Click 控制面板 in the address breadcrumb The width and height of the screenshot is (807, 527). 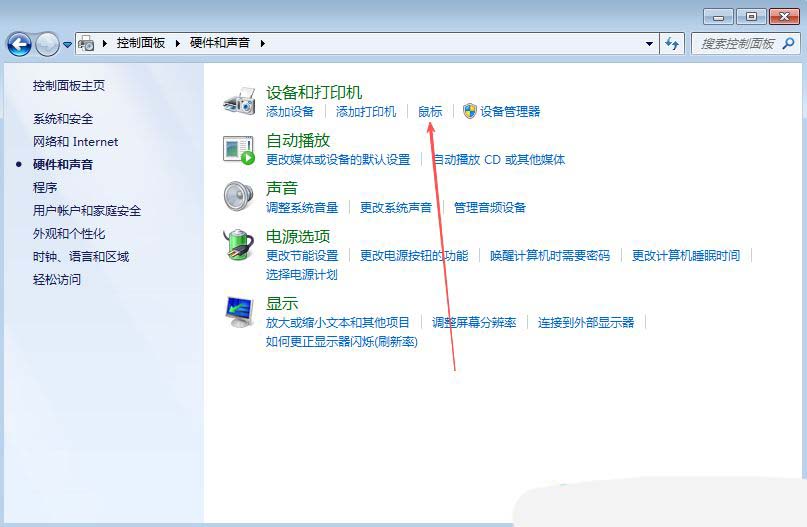141,43
